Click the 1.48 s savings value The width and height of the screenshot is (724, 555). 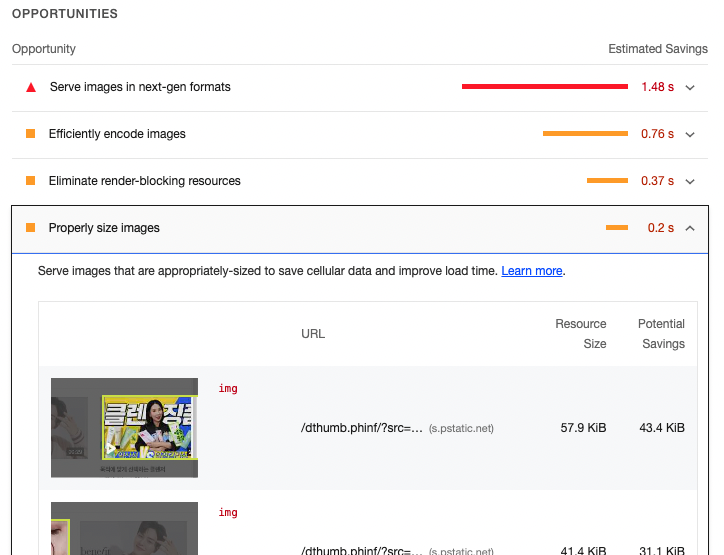(x=658, y=87)
